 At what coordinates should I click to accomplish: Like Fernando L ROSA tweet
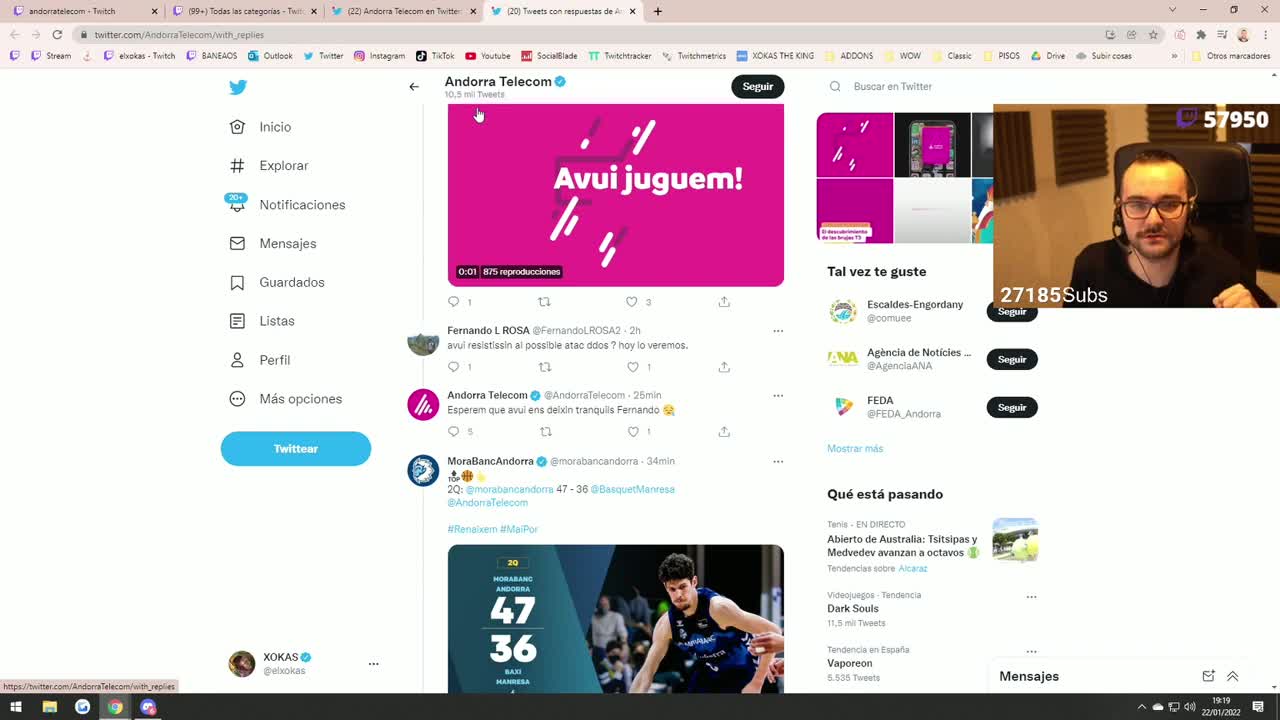(632, 367)
